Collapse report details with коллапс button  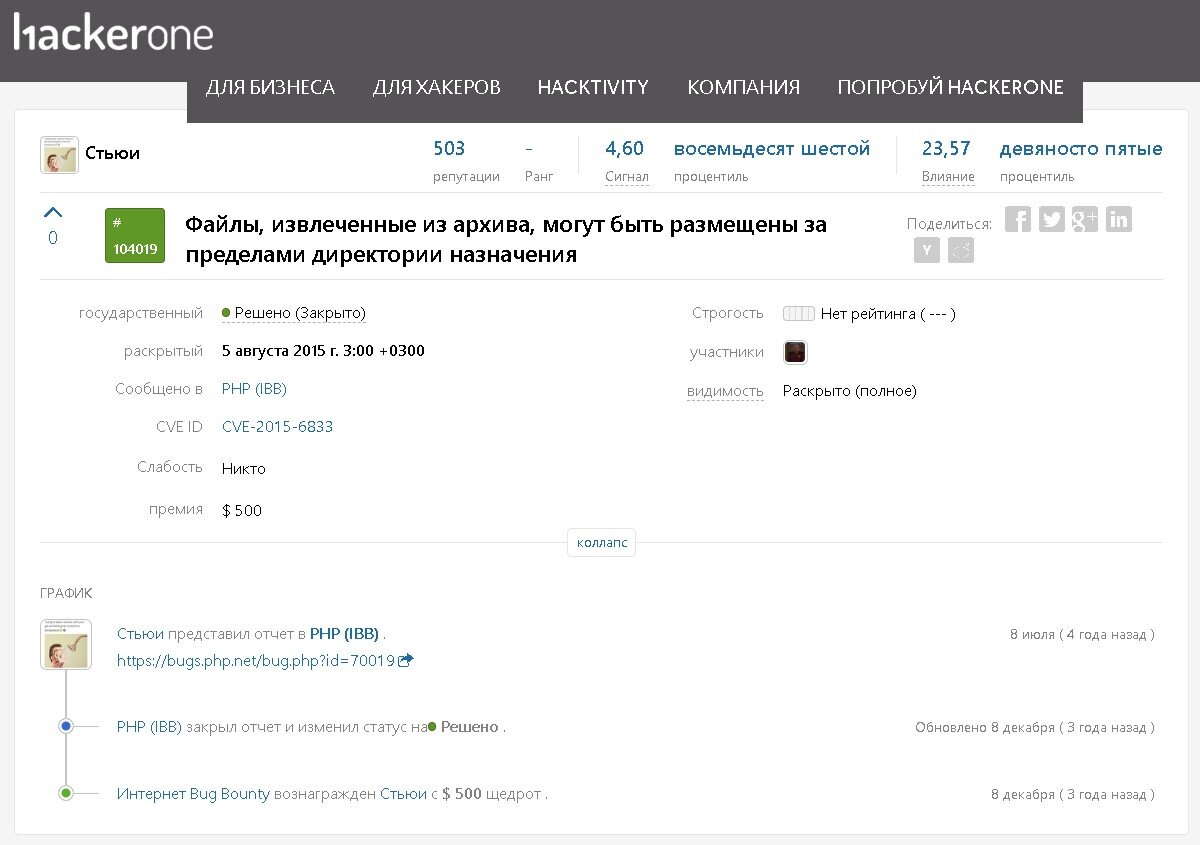(601, 543)
